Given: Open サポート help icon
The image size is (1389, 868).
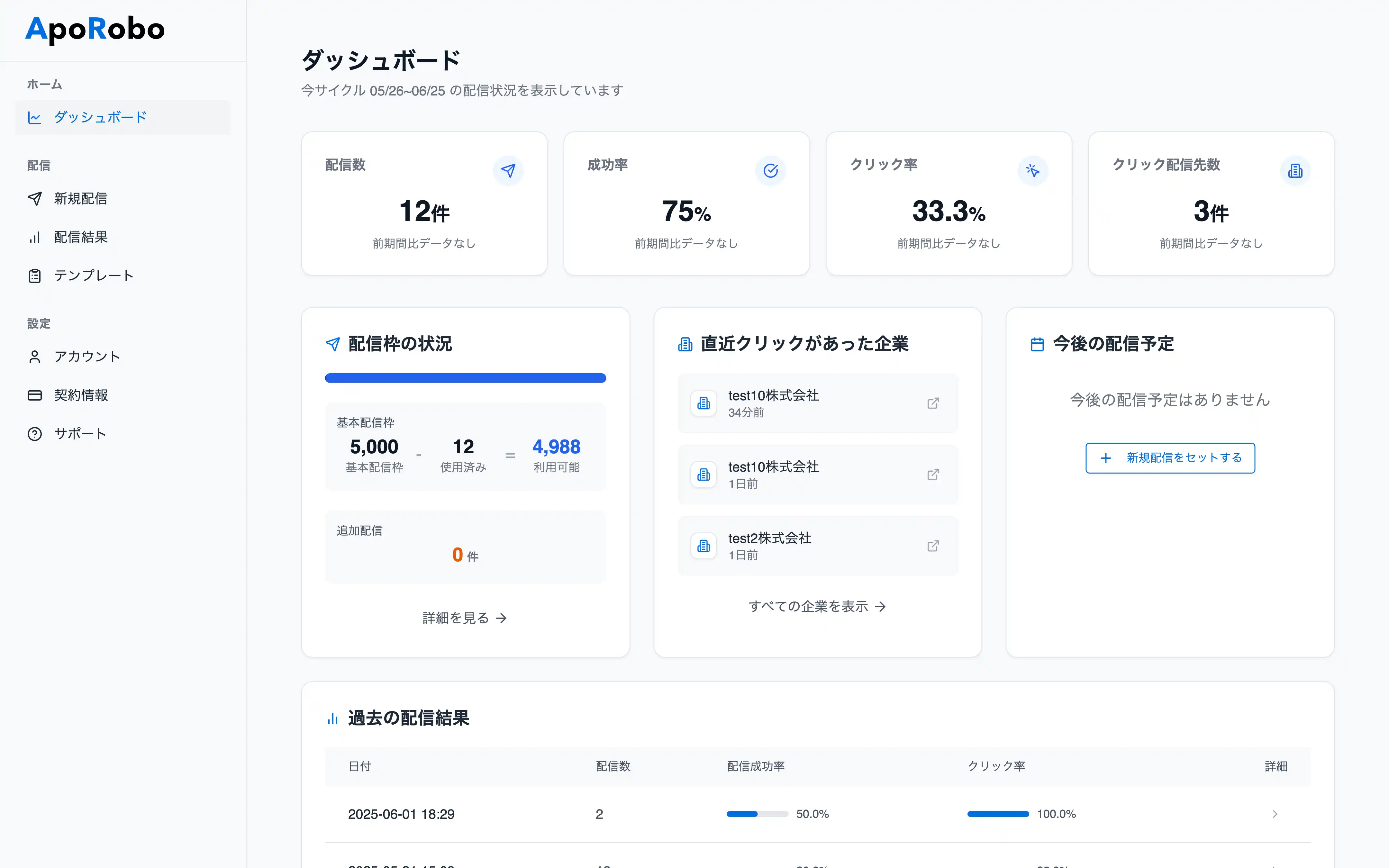Looking at the screenshot, I should (x=35, y=433).
